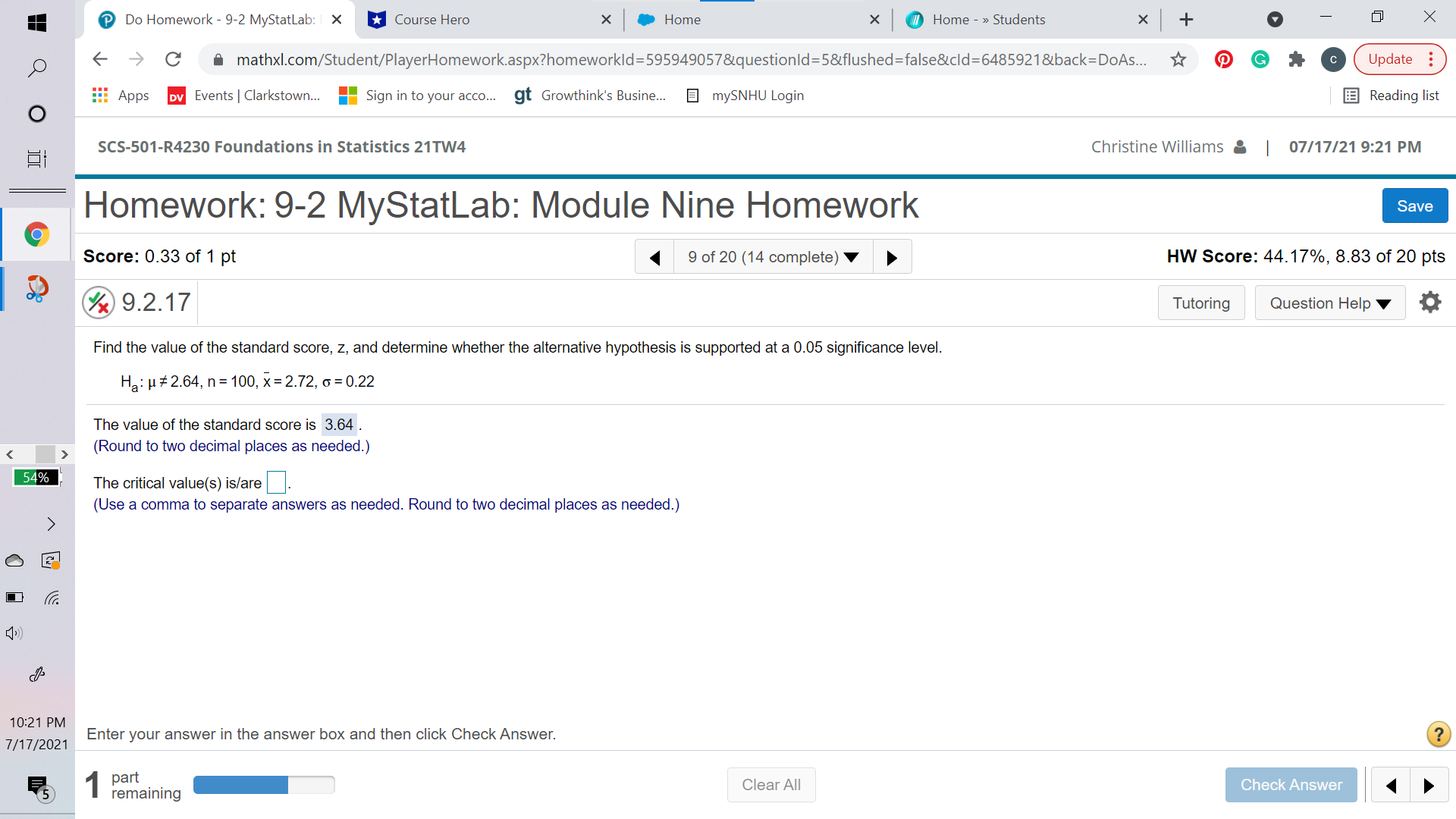The height and width of the screenshot is (819, 1456).
Task: Click the critical value answer box
Action: [276, 482]
